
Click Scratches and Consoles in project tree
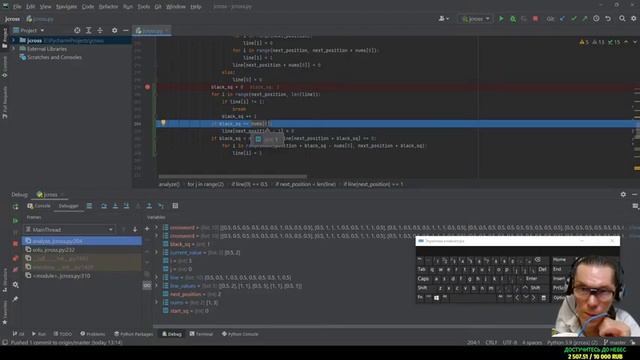54,57
